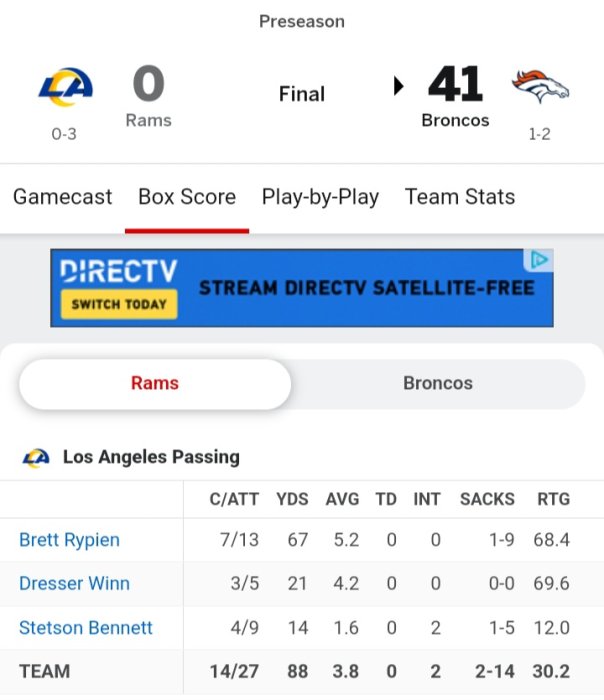Switch the box score to Broncos
Screen dimensions: 604x700
click(x=438, y=383)
